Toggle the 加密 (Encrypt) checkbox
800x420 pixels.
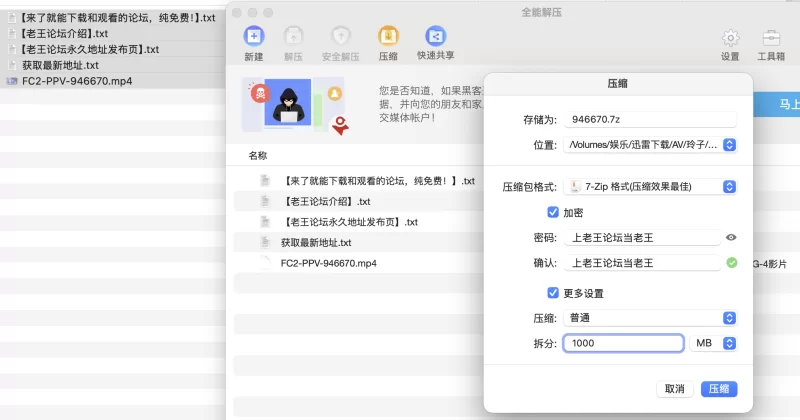(553, 212)
